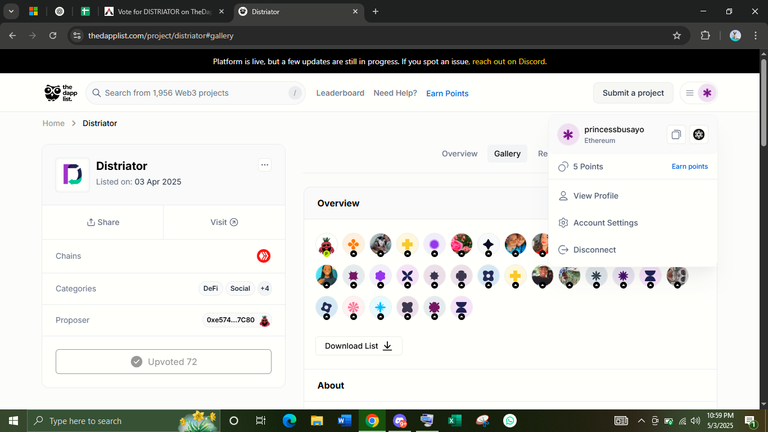Image resolution: width=768 pixels, height=432 pixels.
Task: Click the proposer avatar next to 0xe574...7C80
Action: pos(264,320)
